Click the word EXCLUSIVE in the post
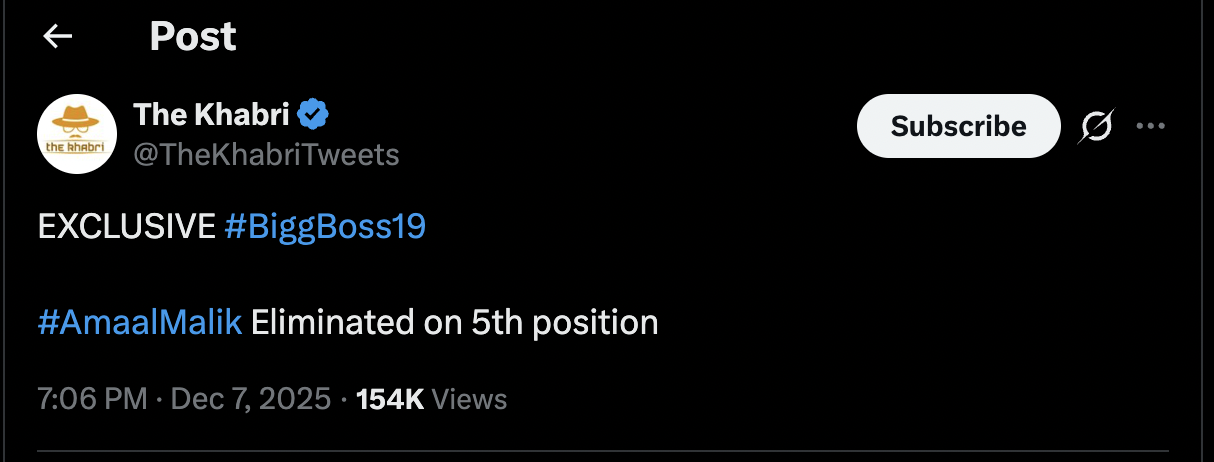 click(126, 227)
